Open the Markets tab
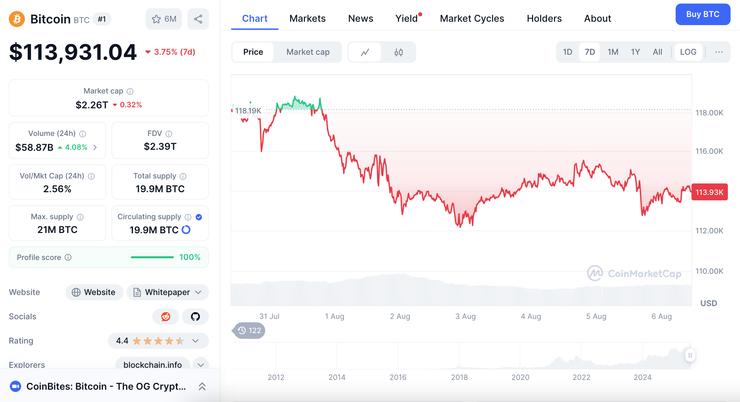Image resolution: width=740 pixels, height=402 pixels. (307, 18)
